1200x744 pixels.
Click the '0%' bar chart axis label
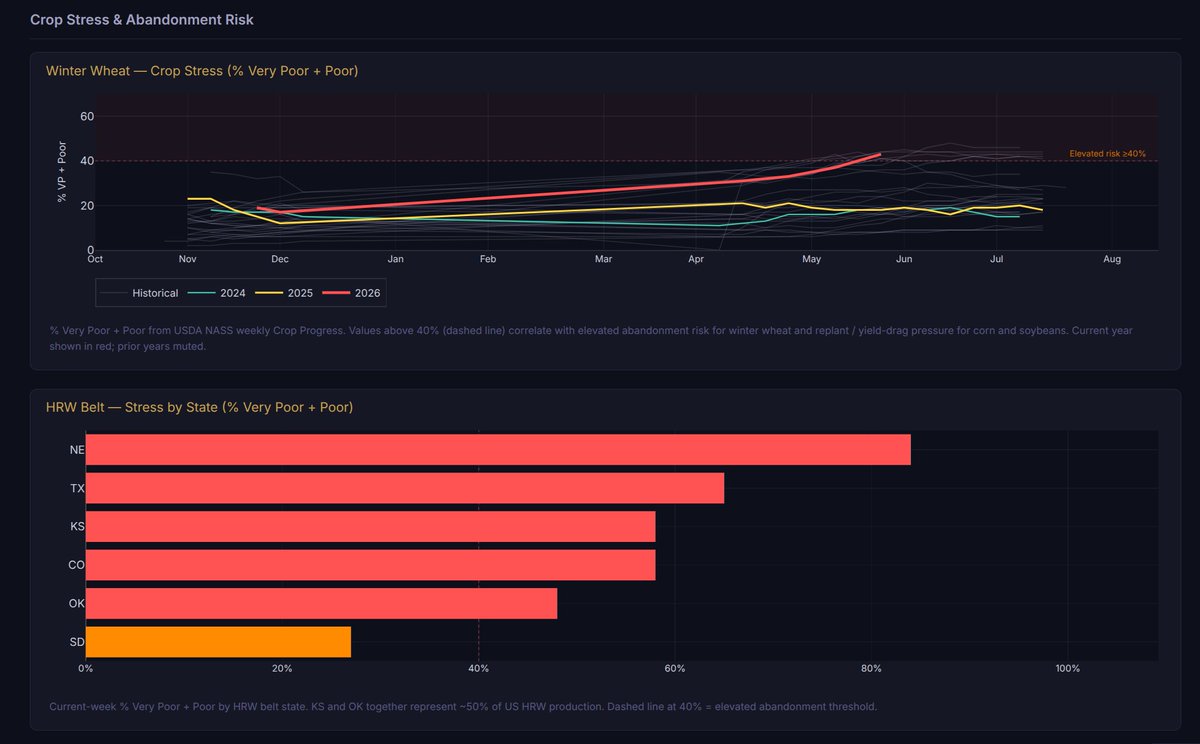point(86,669)
